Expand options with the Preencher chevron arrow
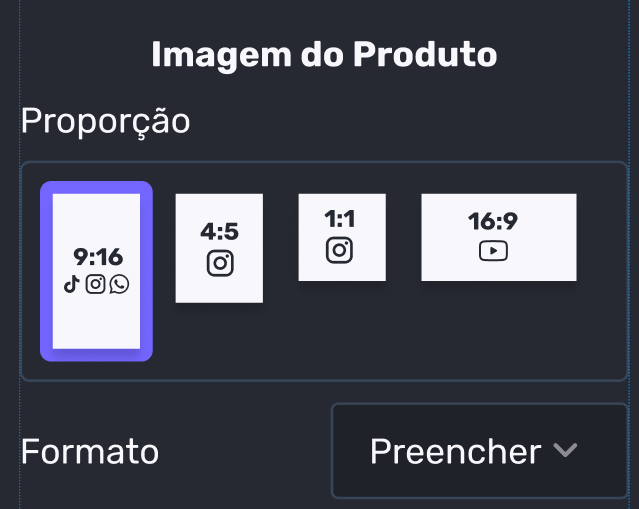This screenshot has height=509, width=639. pos(565,450)
